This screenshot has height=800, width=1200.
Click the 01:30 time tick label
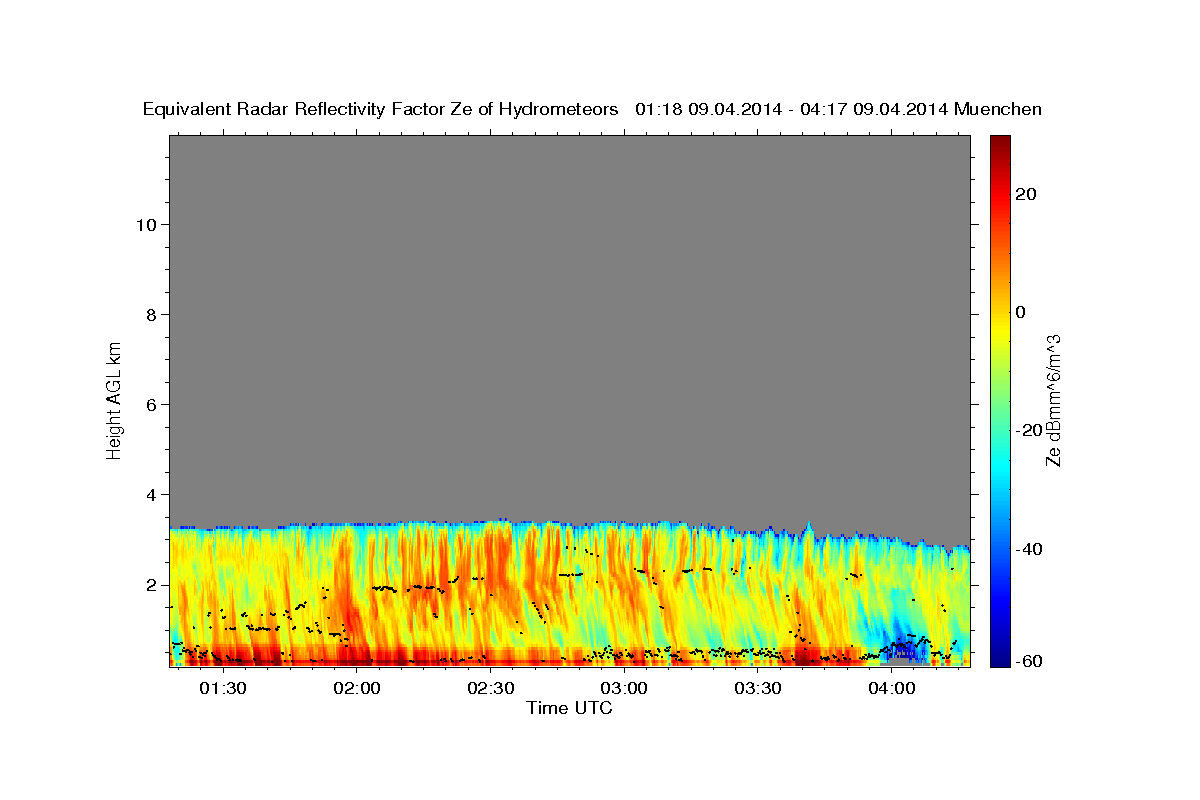coord(222,688)
